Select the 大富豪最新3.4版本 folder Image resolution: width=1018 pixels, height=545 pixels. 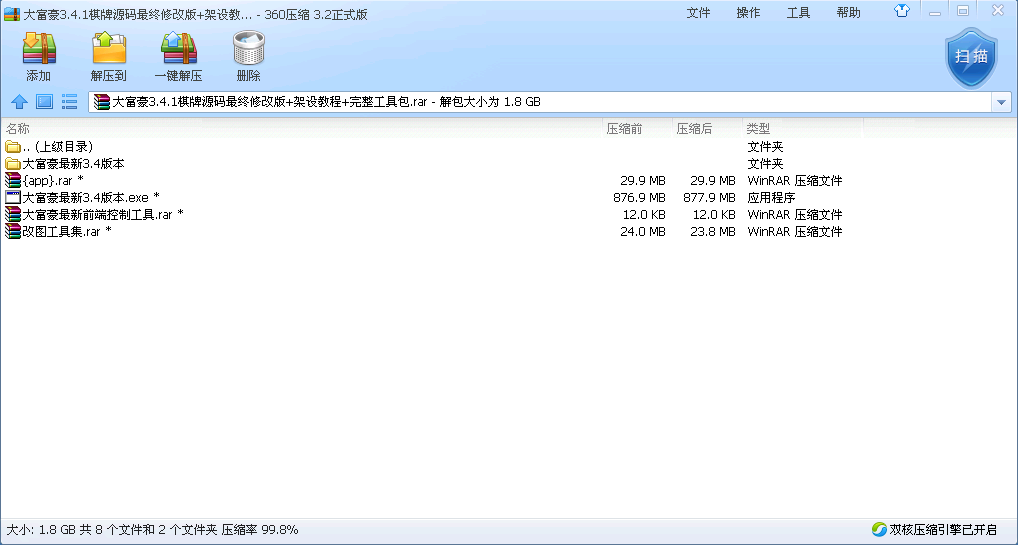pyautogui.click(x=73, y=164)
